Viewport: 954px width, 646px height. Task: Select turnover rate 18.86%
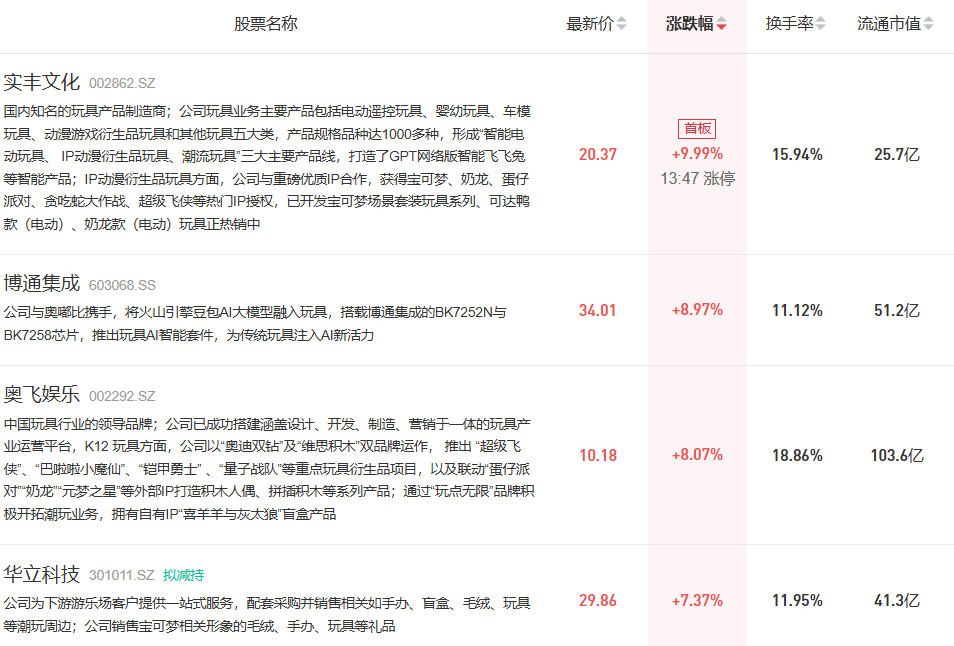(x=797, y=455)
